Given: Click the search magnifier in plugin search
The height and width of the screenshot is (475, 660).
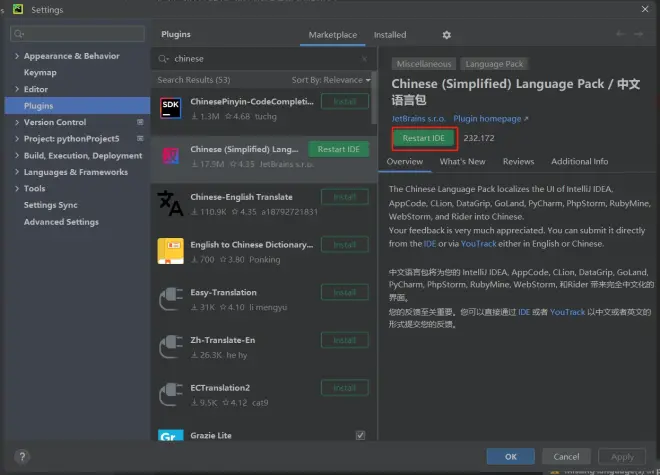Looking at the screenshot, I should (163, 59).
